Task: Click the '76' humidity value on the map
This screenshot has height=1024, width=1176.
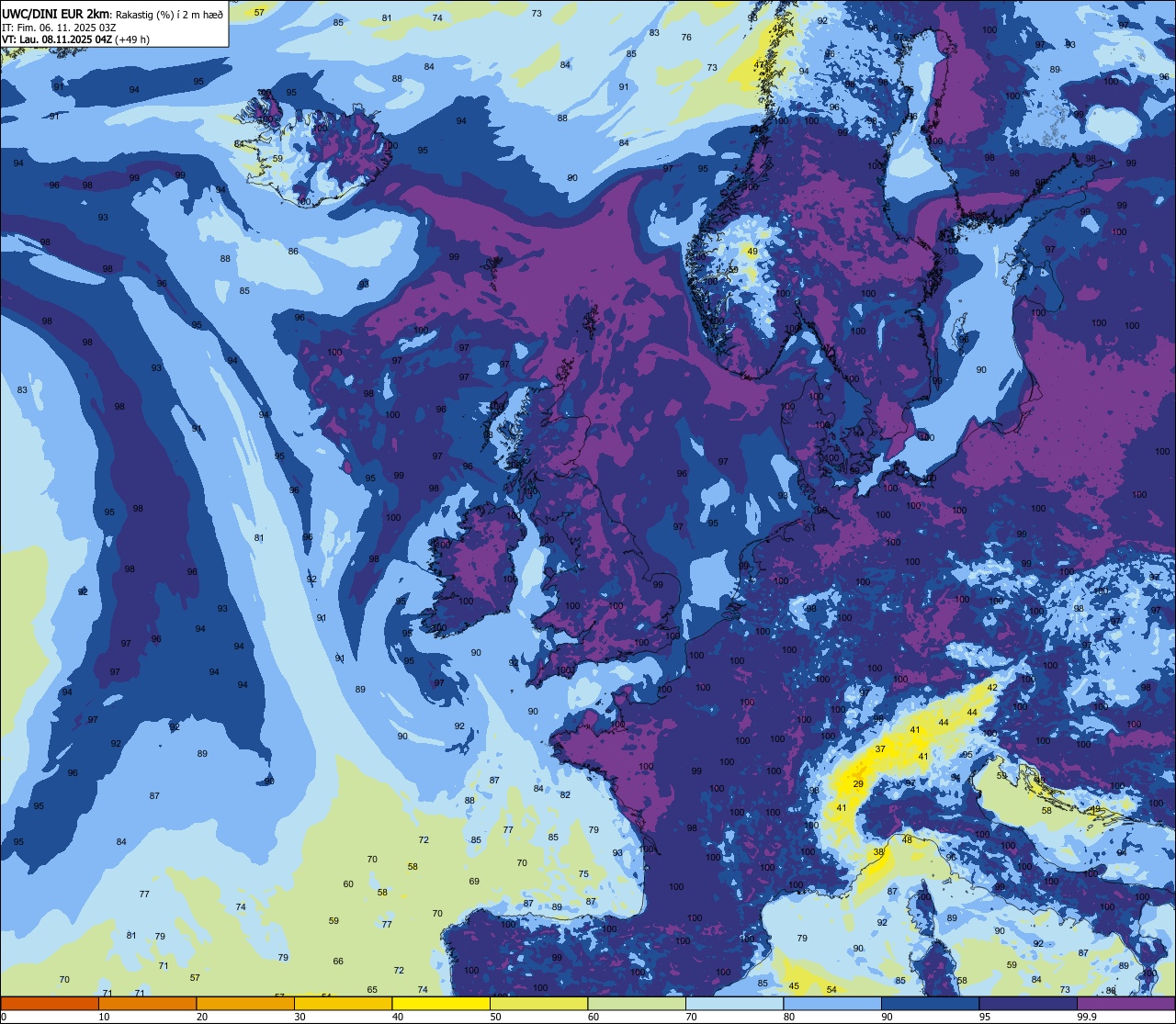Action: [x=686, y=38]
